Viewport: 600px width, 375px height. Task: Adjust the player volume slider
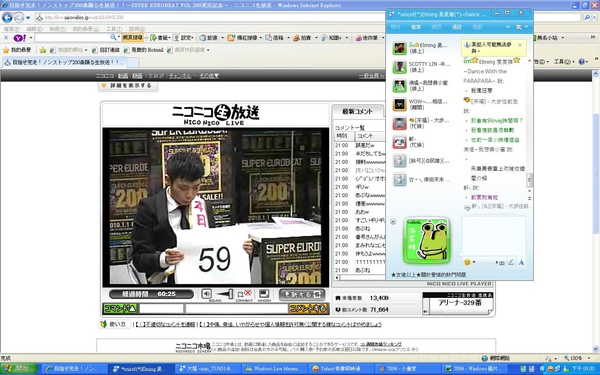pos(224,293)
